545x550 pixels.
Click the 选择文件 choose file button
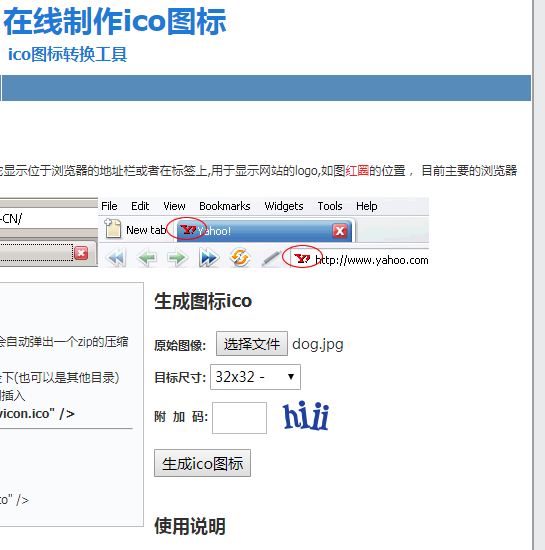[x=252, y=343]
